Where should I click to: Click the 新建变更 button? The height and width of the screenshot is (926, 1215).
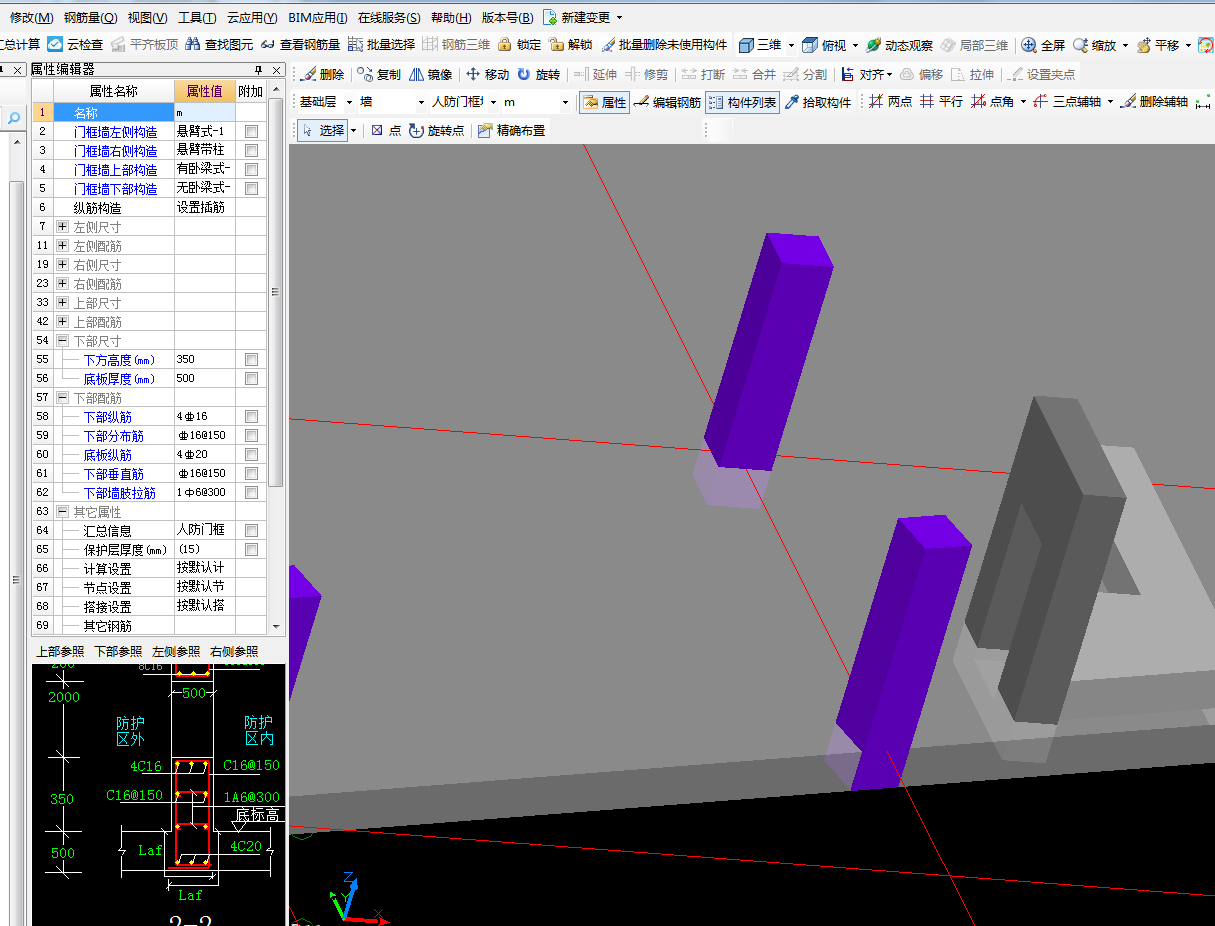(582, 17)
